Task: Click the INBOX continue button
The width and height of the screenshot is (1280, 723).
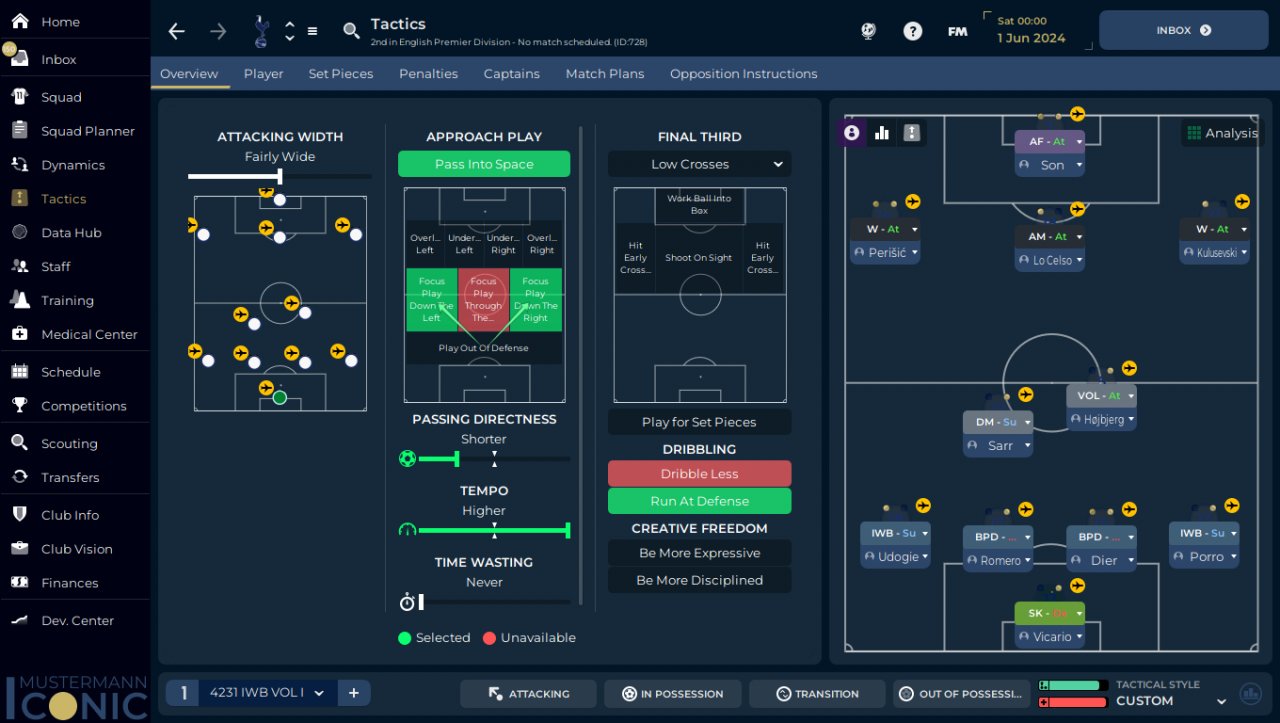Action: point(1184,30)
